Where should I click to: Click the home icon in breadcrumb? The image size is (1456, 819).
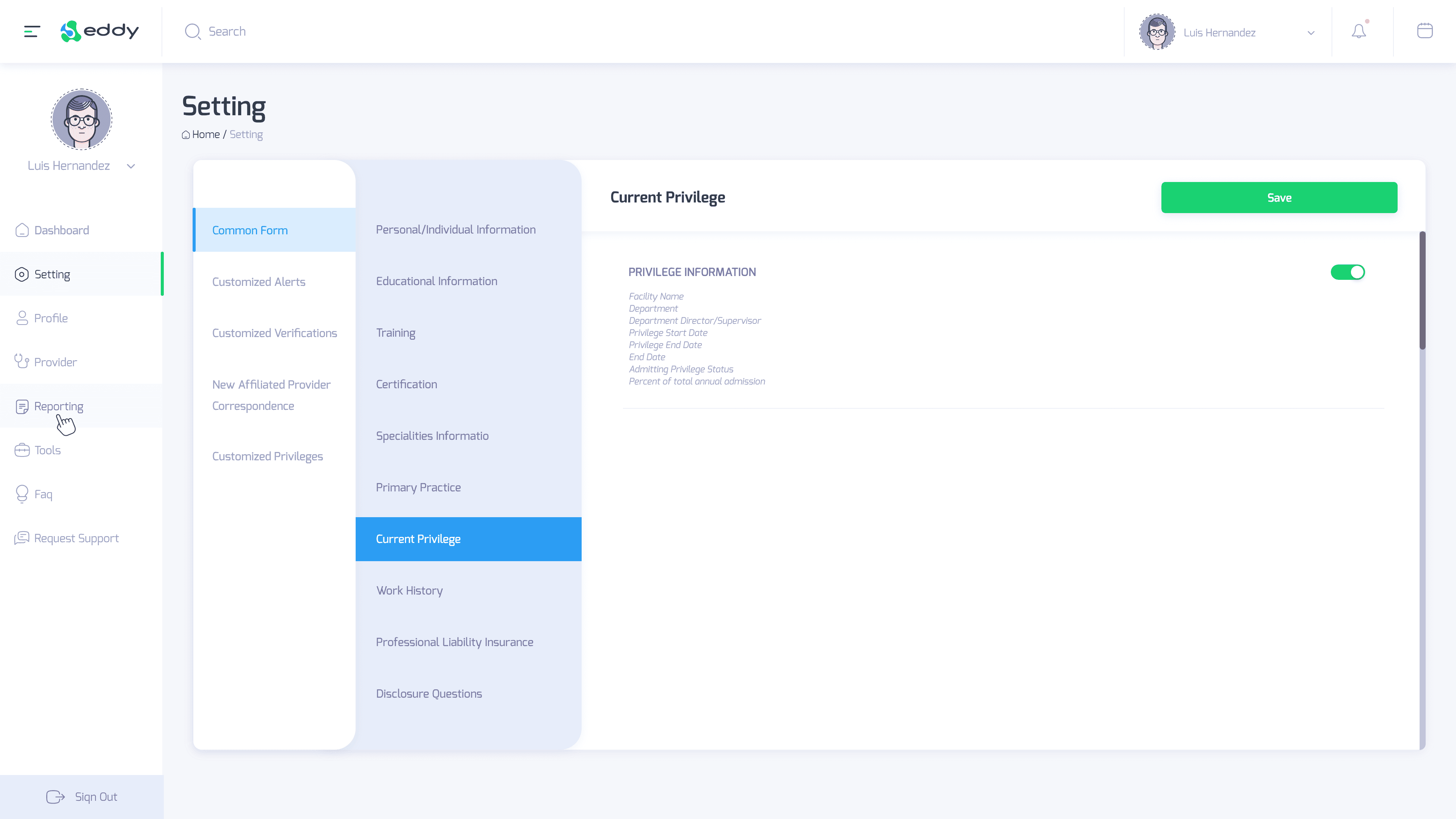click(185, 135)
